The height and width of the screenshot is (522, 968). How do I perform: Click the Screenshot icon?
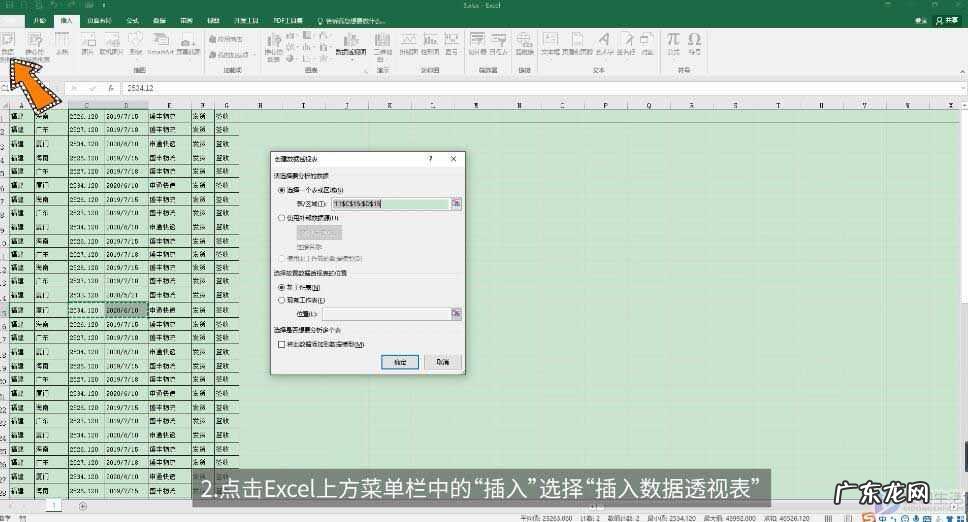pos(188,44)
